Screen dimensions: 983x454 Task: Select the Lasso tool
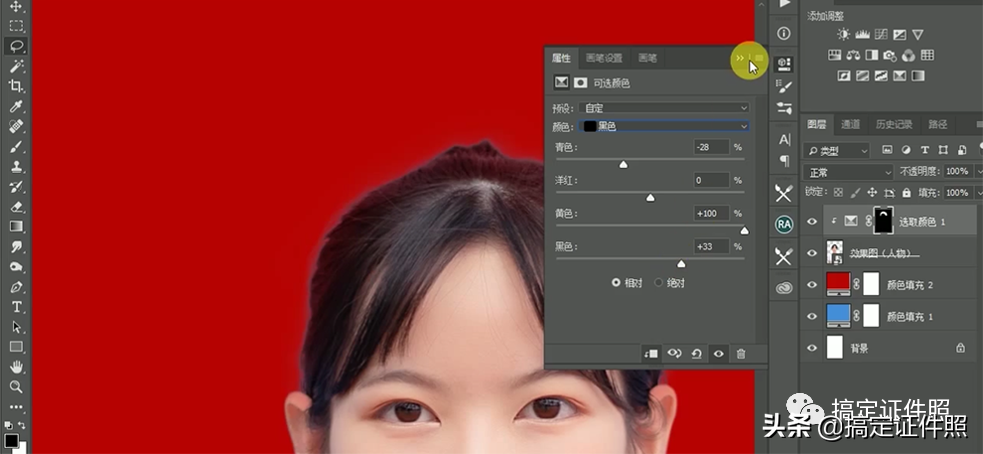pyautogui.click(x=16, y=46)
